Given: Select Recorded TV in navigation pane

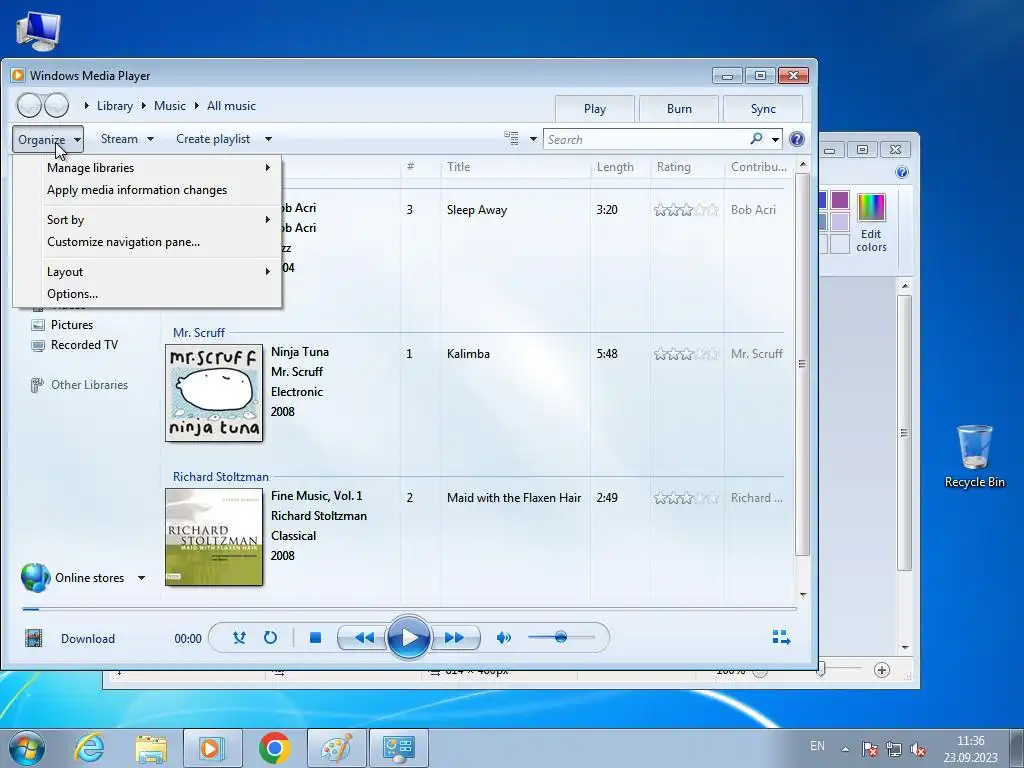Looking at the screenshot, I should (84, 345).
